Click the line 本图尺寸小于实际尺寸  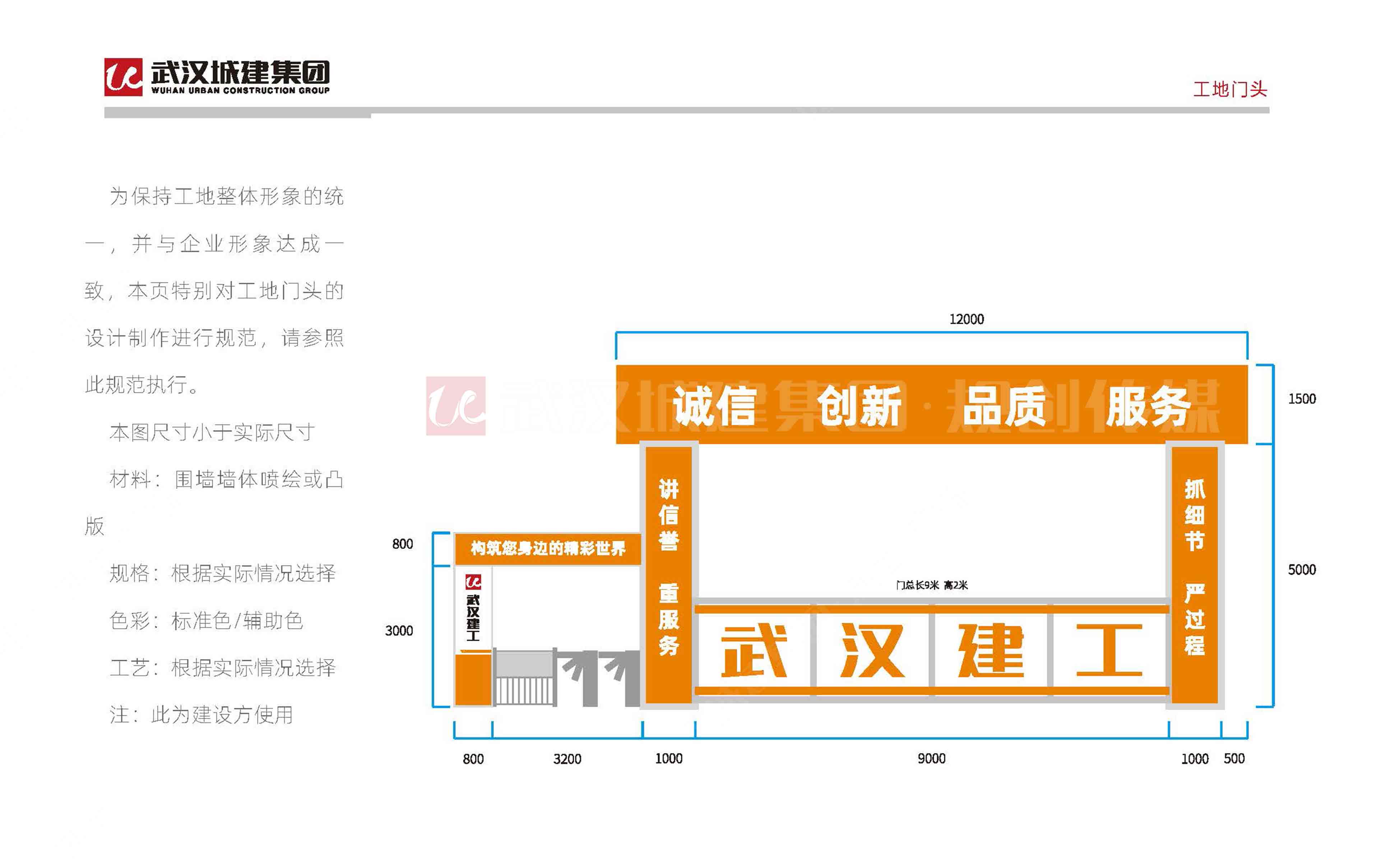[212, 433]
